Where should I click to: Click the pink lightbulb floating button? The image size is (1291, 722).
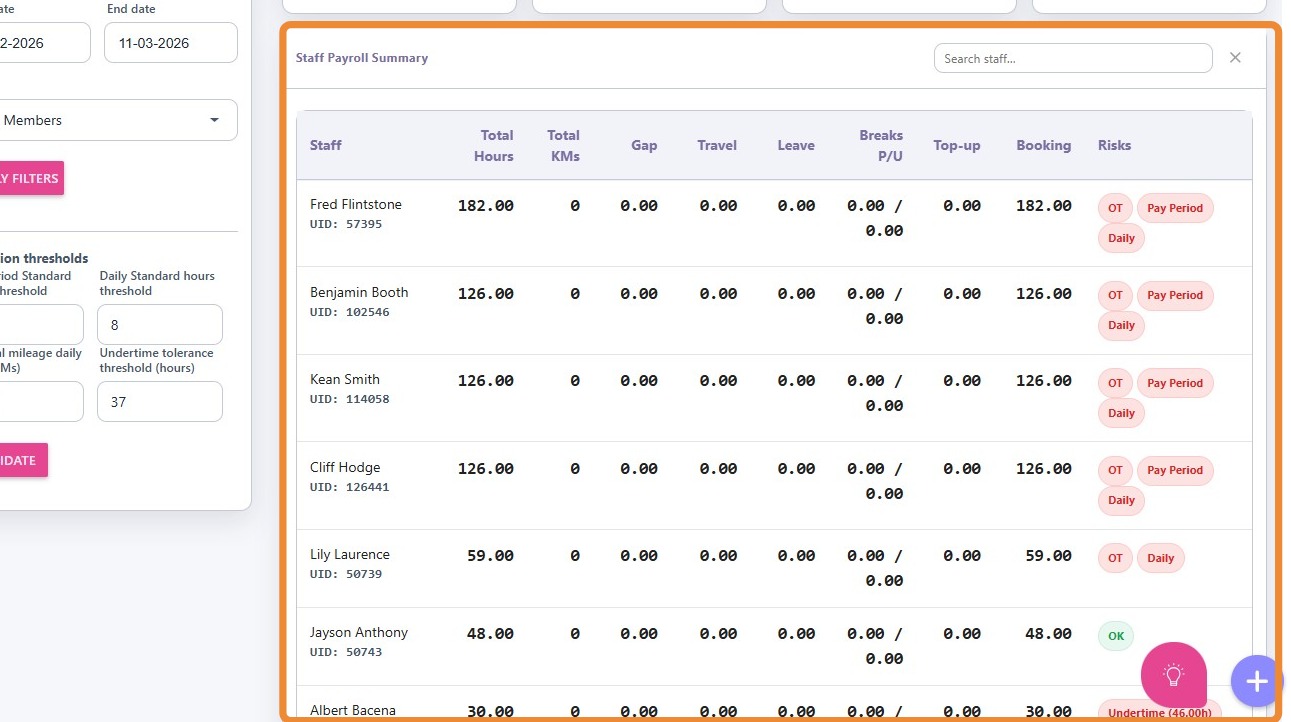pyautogui.click(x=1173, y=675)
